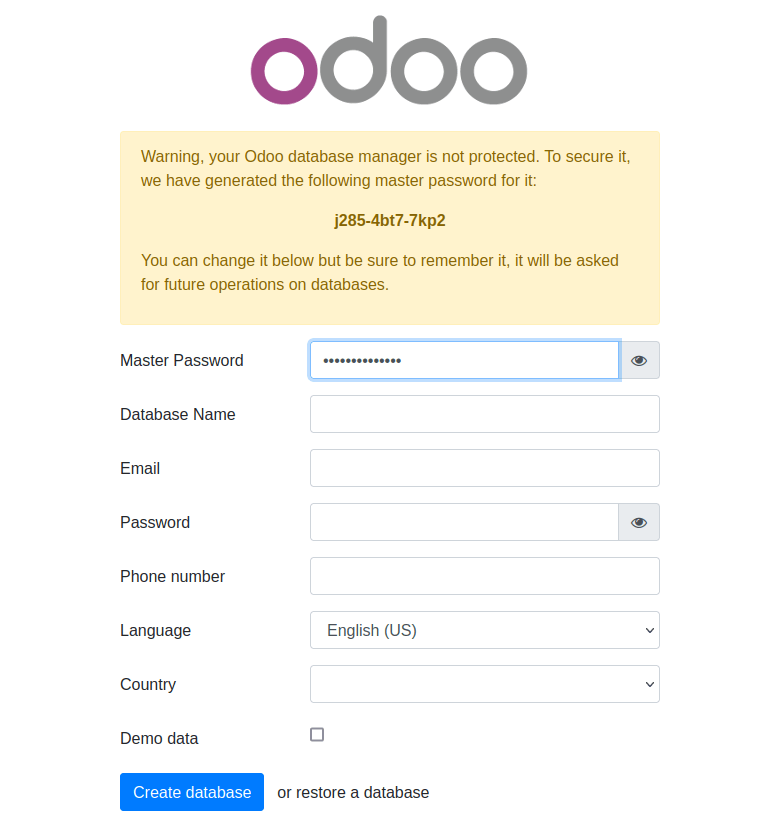Click the Odoo logo
Image resolution: width=770 pixels, height=836 pixels.
tap(388, 61)
